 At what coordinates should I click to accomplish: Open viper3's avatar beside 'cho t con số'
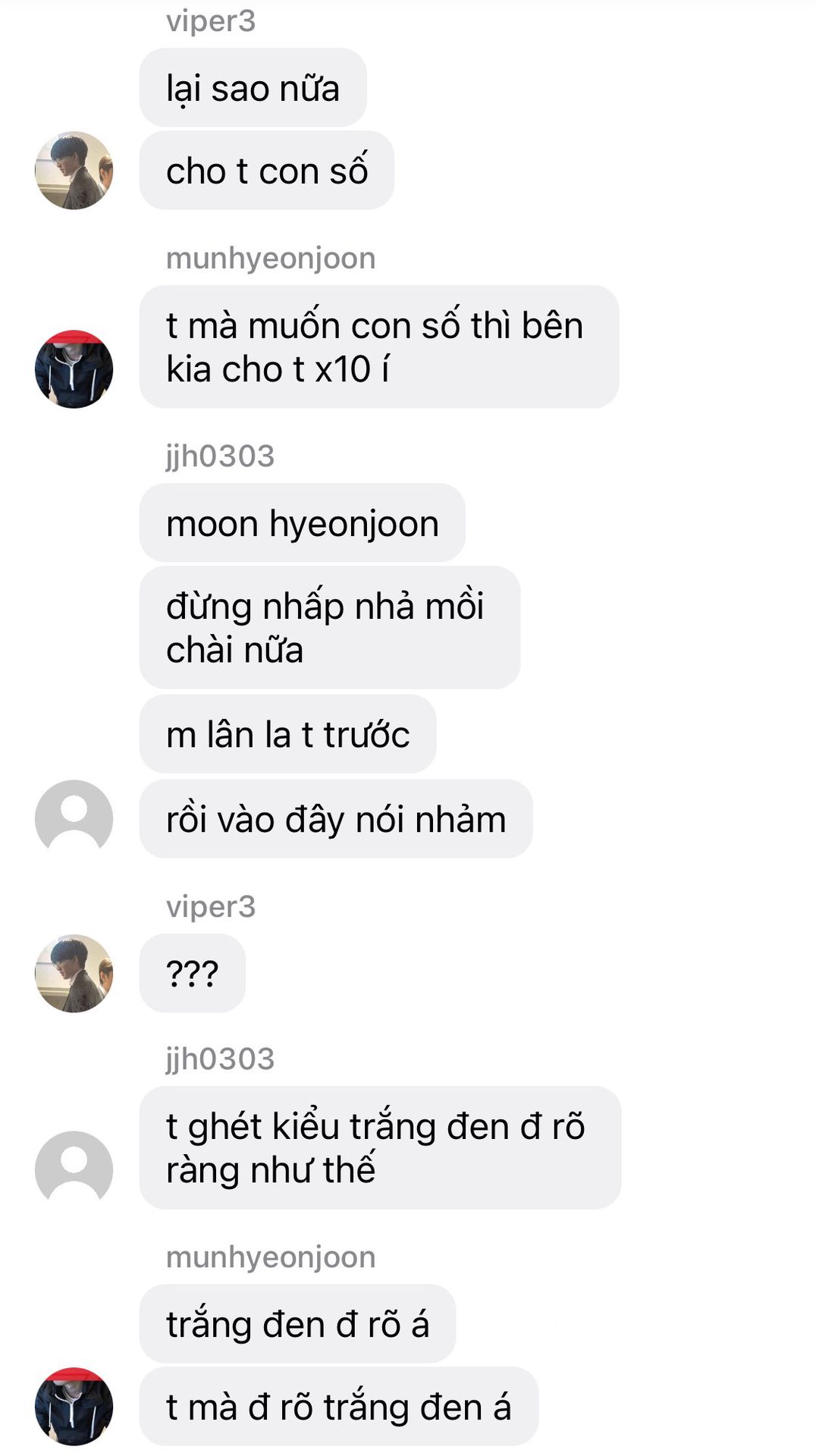(74, 171)
